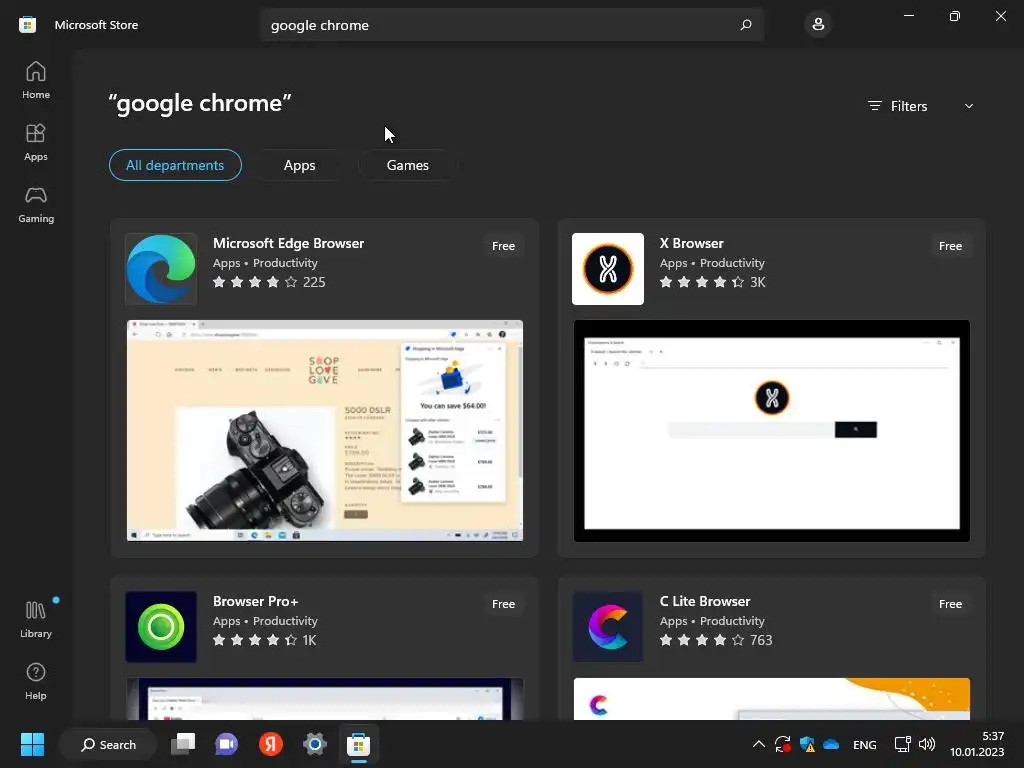Click the OneDrive cloud tray icon
The height and width of the screenshot is (768, 1024).
click(831, 744)
